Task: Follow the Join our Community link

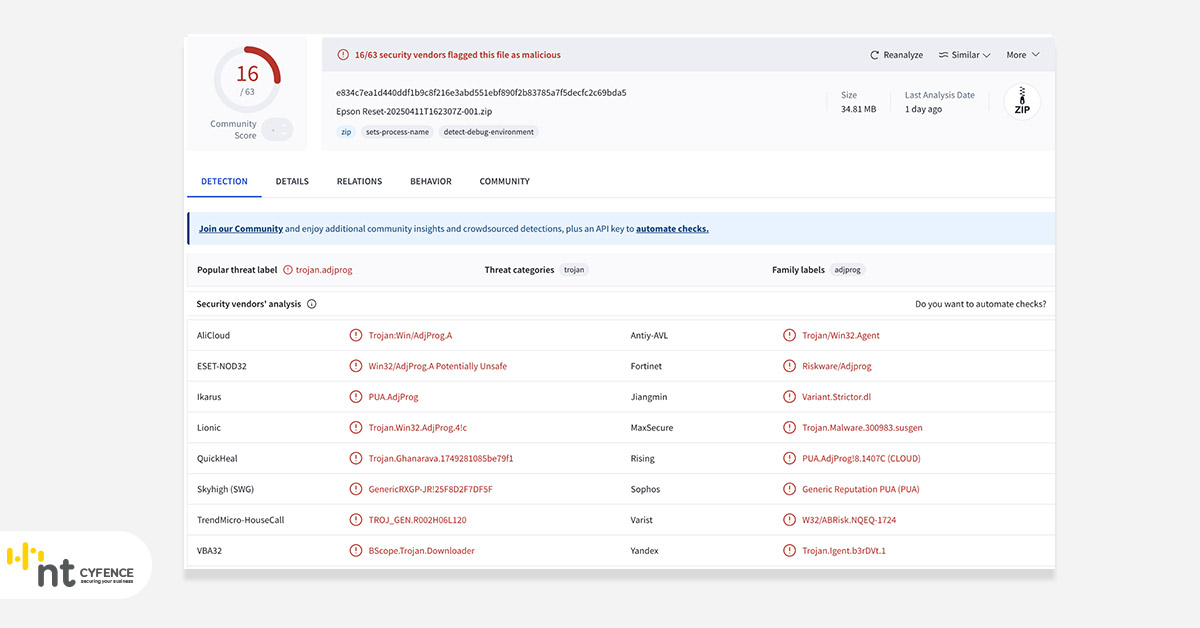Action: [241, 229]
